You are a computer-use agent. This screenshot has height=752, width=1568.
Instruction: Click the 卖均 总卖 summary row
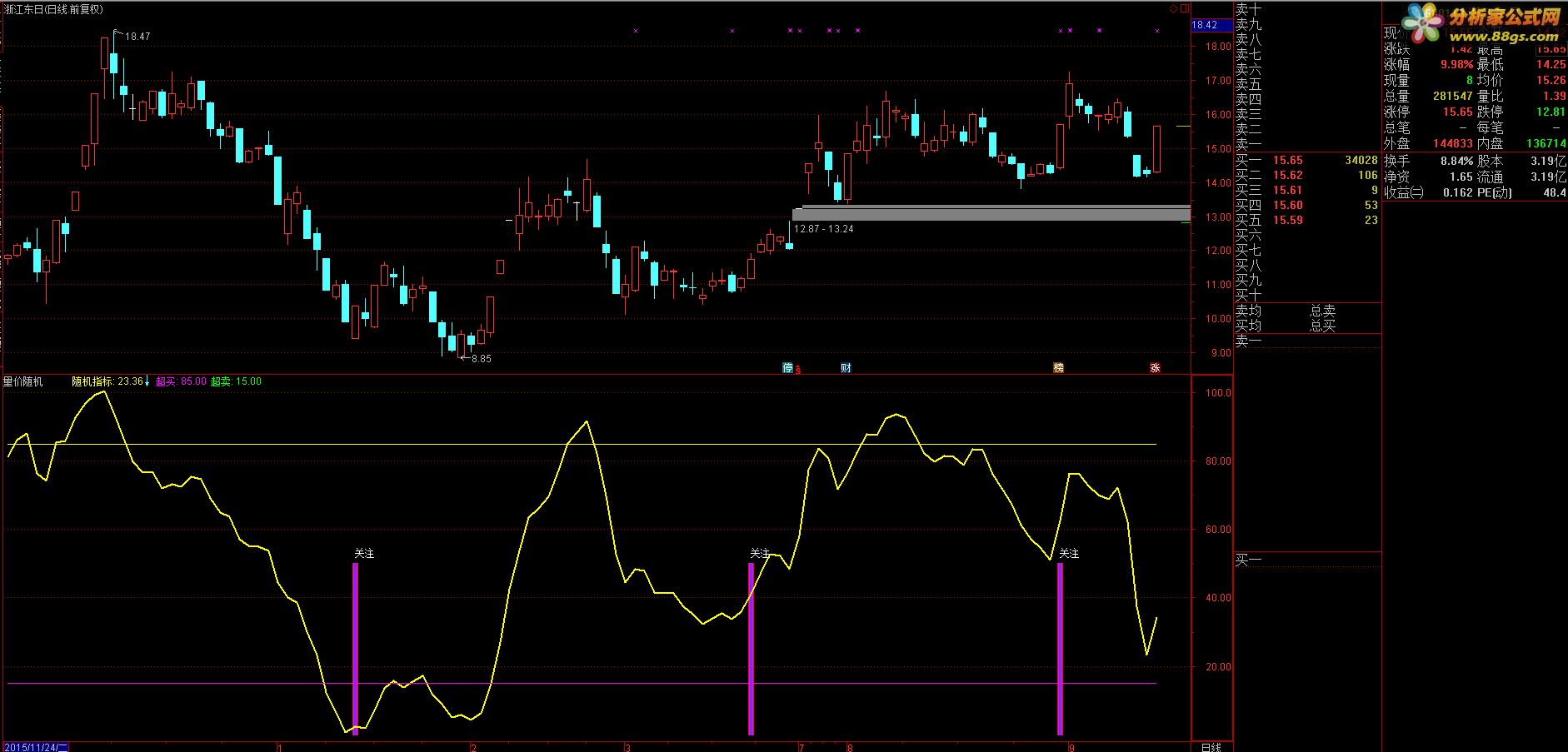(x=1306, y=311)
